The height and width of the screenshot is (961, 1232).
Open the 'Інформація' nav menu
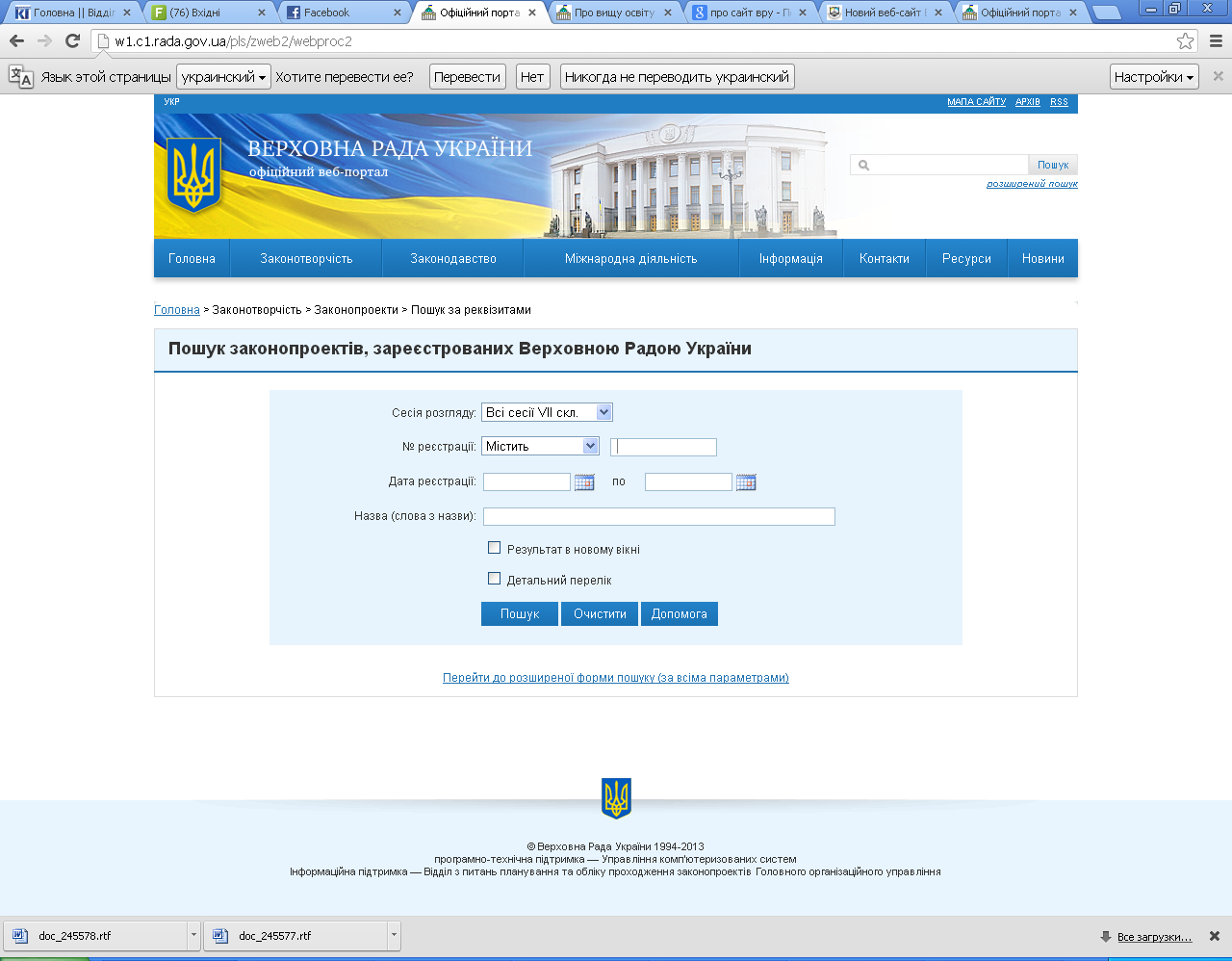pyautogui.click(x=790, y=258)
